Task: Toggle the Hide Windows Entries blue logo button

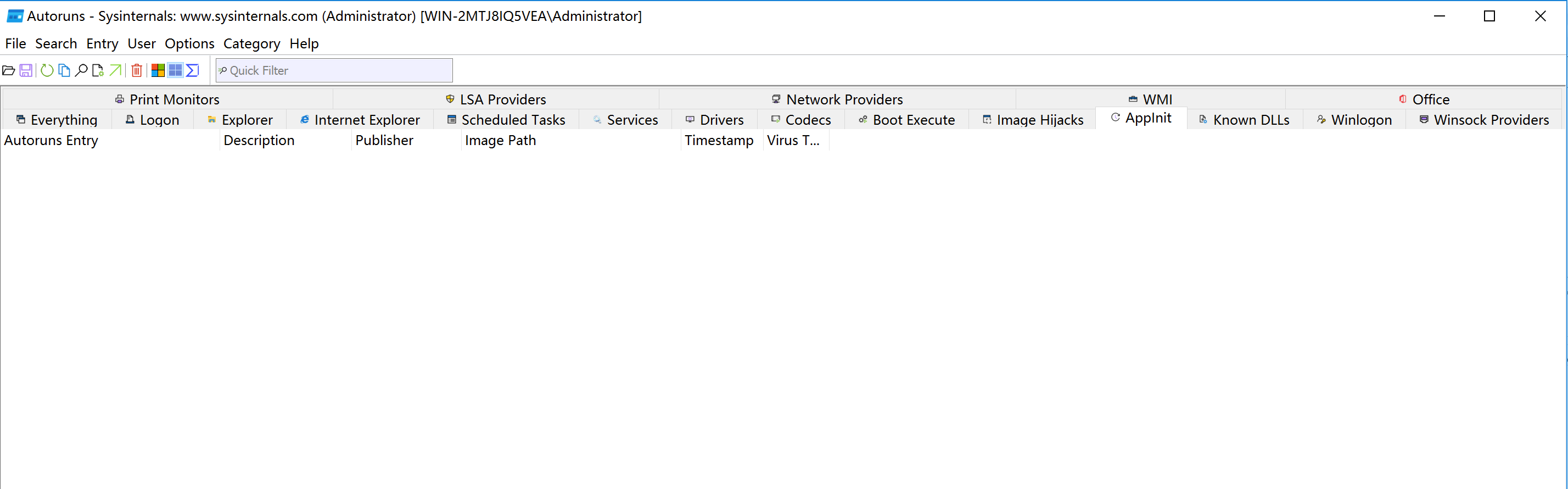Action: pos(175,71)
